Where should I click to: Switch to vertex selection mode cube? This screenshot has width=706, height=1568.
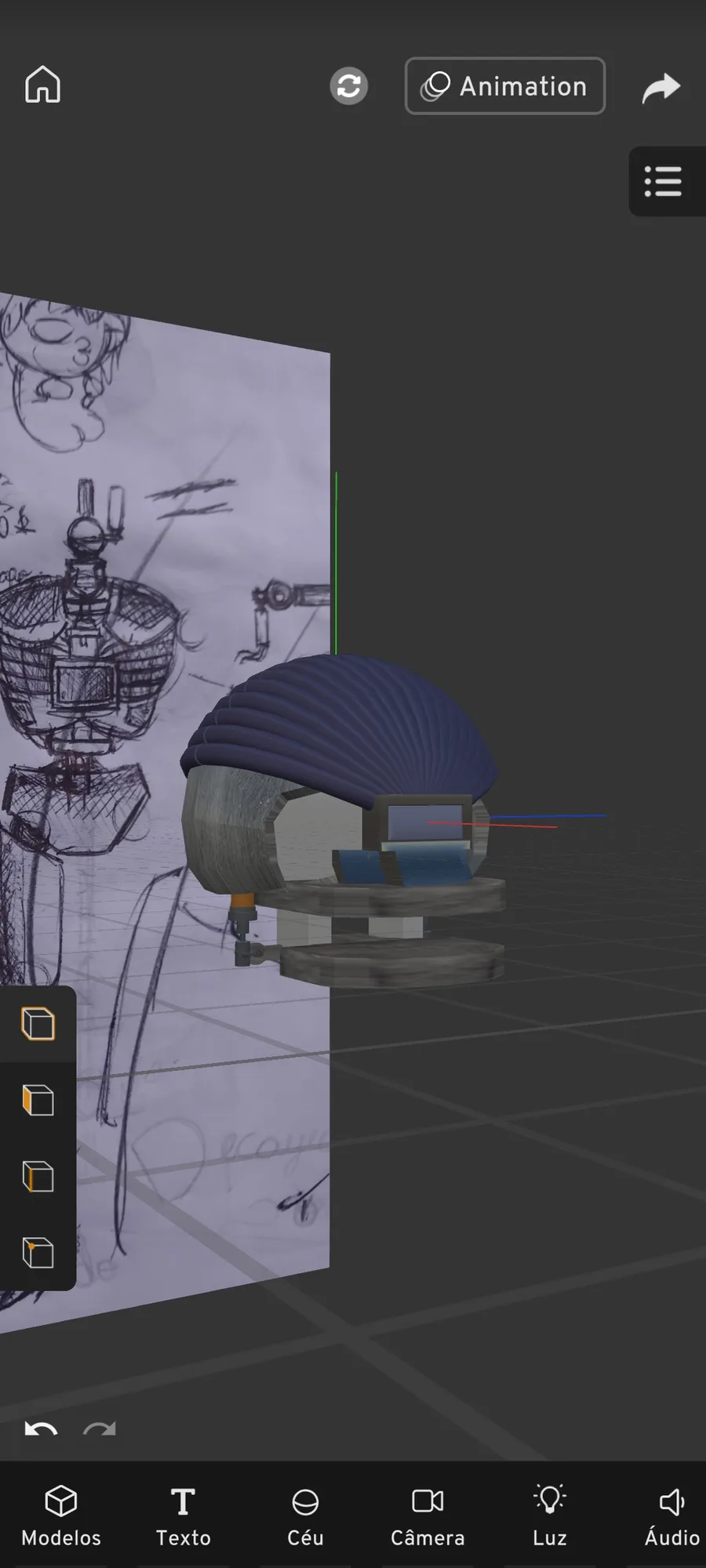(38, 1252)
